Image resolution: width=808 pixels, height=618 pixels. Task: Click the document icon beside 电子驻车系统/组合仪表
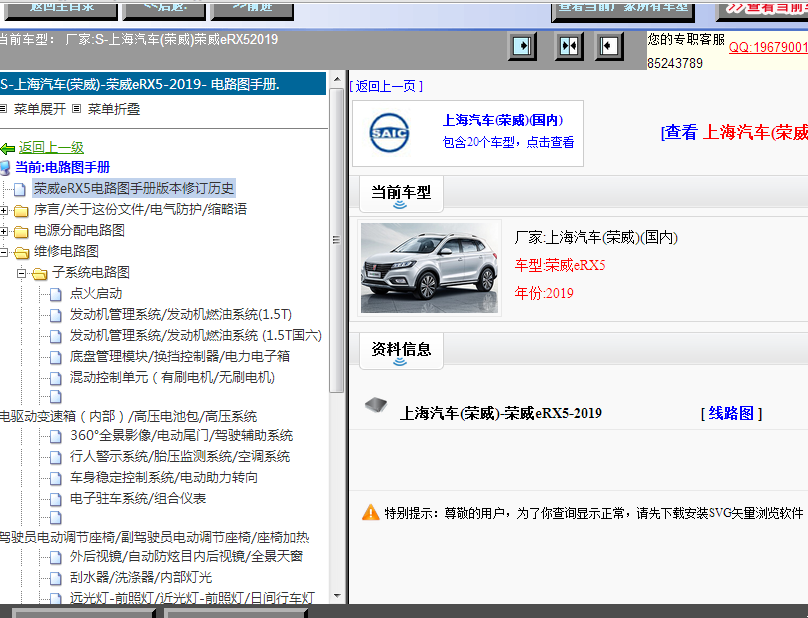[55, 499]
